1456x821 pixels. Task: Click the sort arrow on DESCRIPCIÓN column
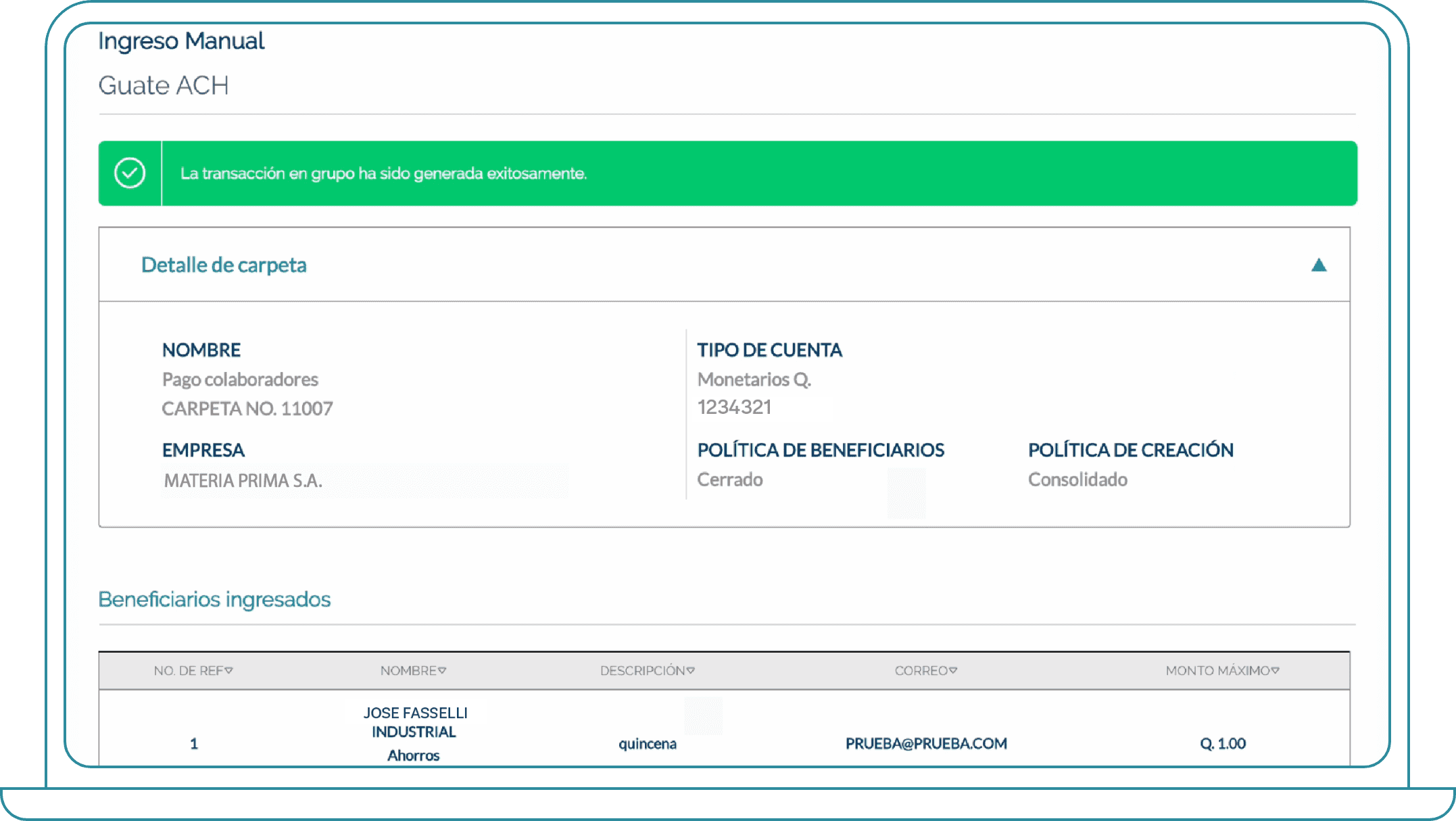(691, 671)
